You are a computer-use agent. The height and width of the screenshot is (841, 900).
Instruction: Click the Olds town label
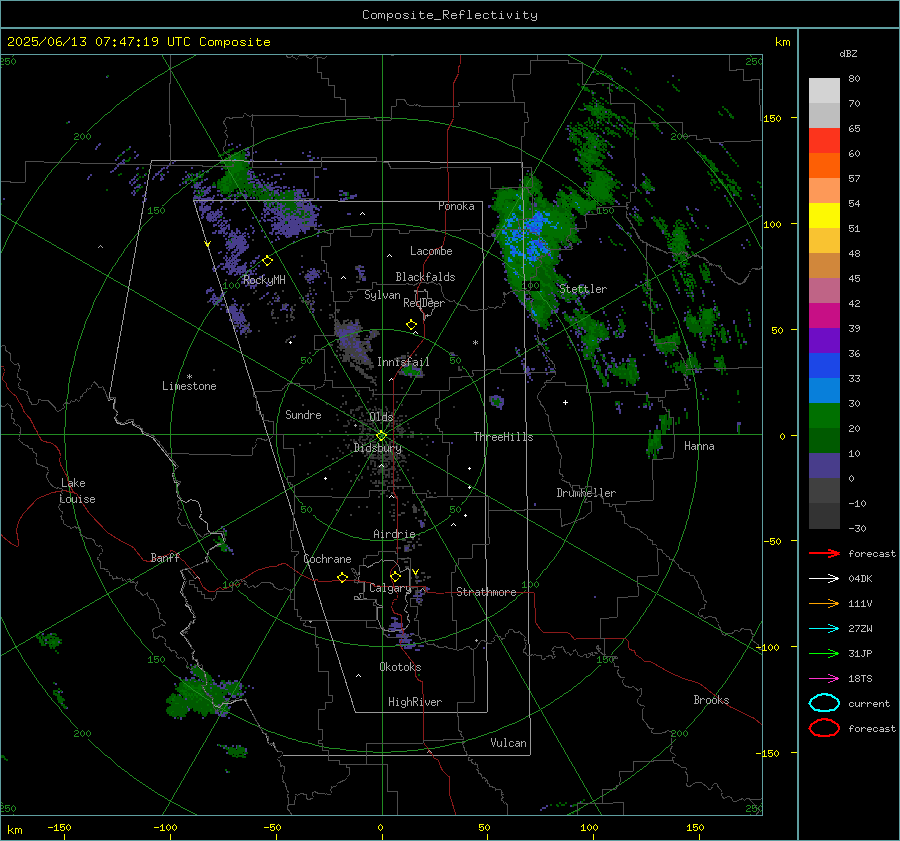point(381,417)
